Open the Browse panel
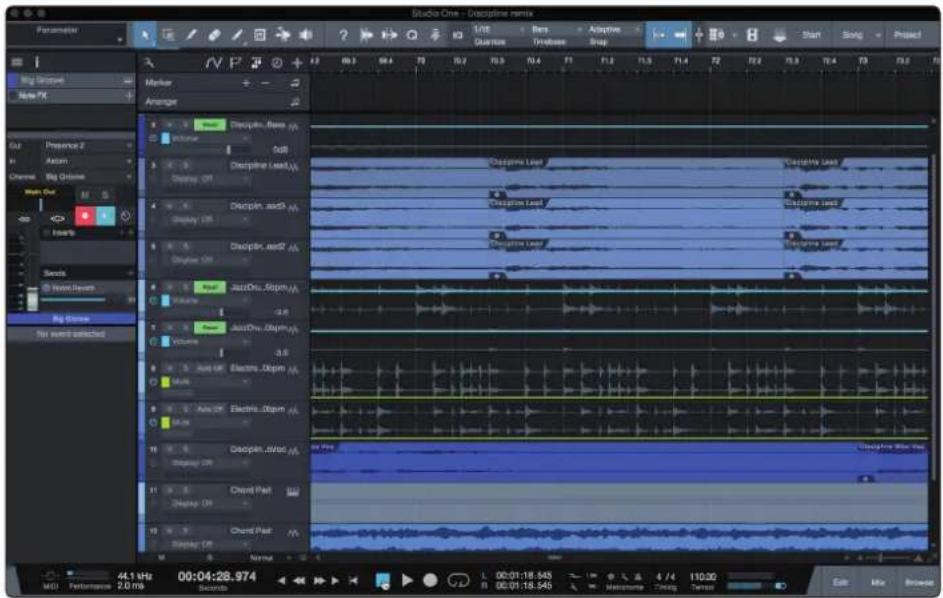The width and height of the screenshot is (943, 598). pyautogui.click(x=919, y=582)
